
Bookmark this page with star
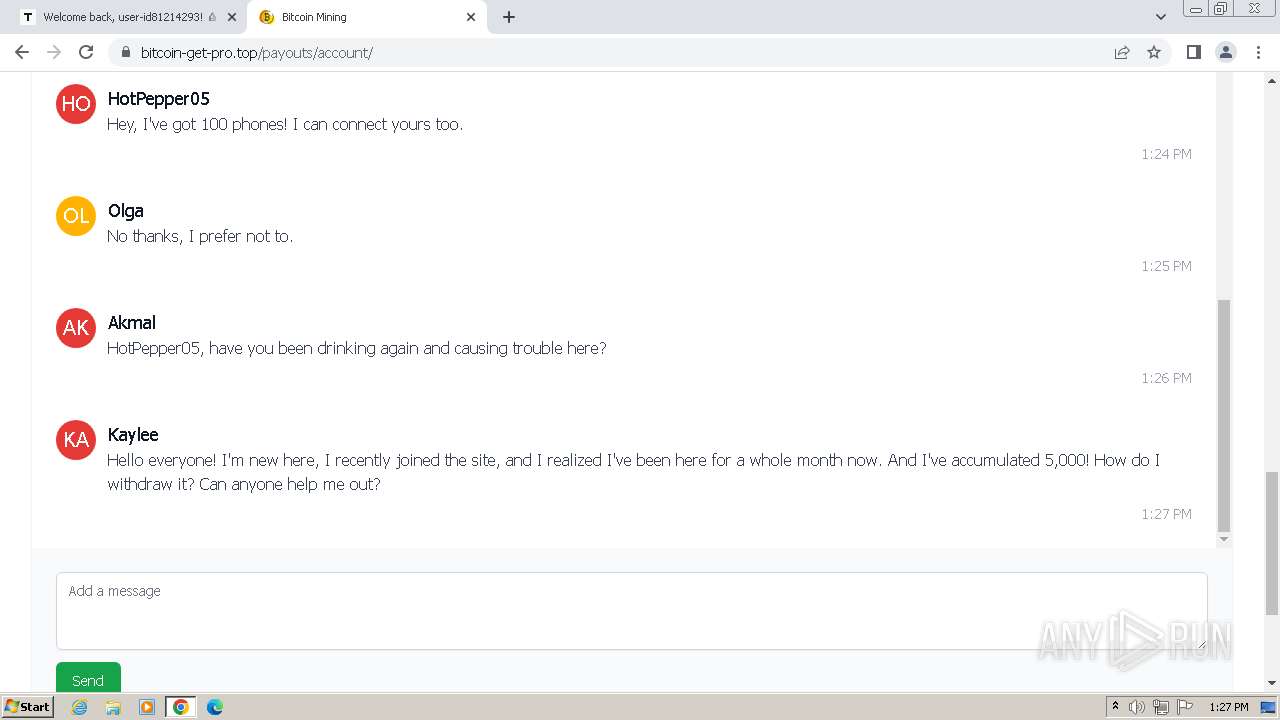[x=1154, y=52]
